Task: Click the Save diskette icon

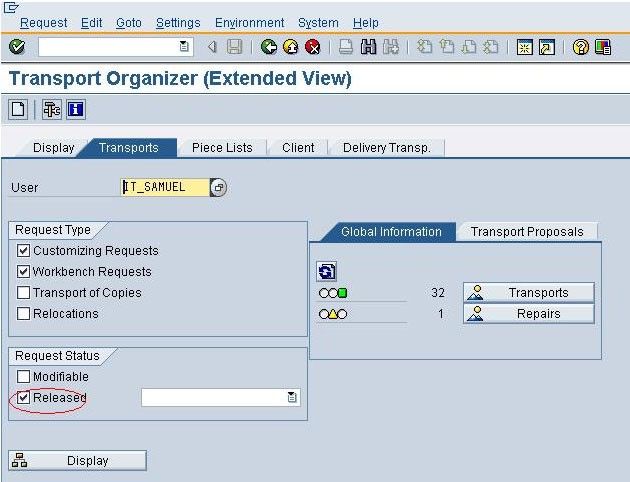Action: point(235,47)
